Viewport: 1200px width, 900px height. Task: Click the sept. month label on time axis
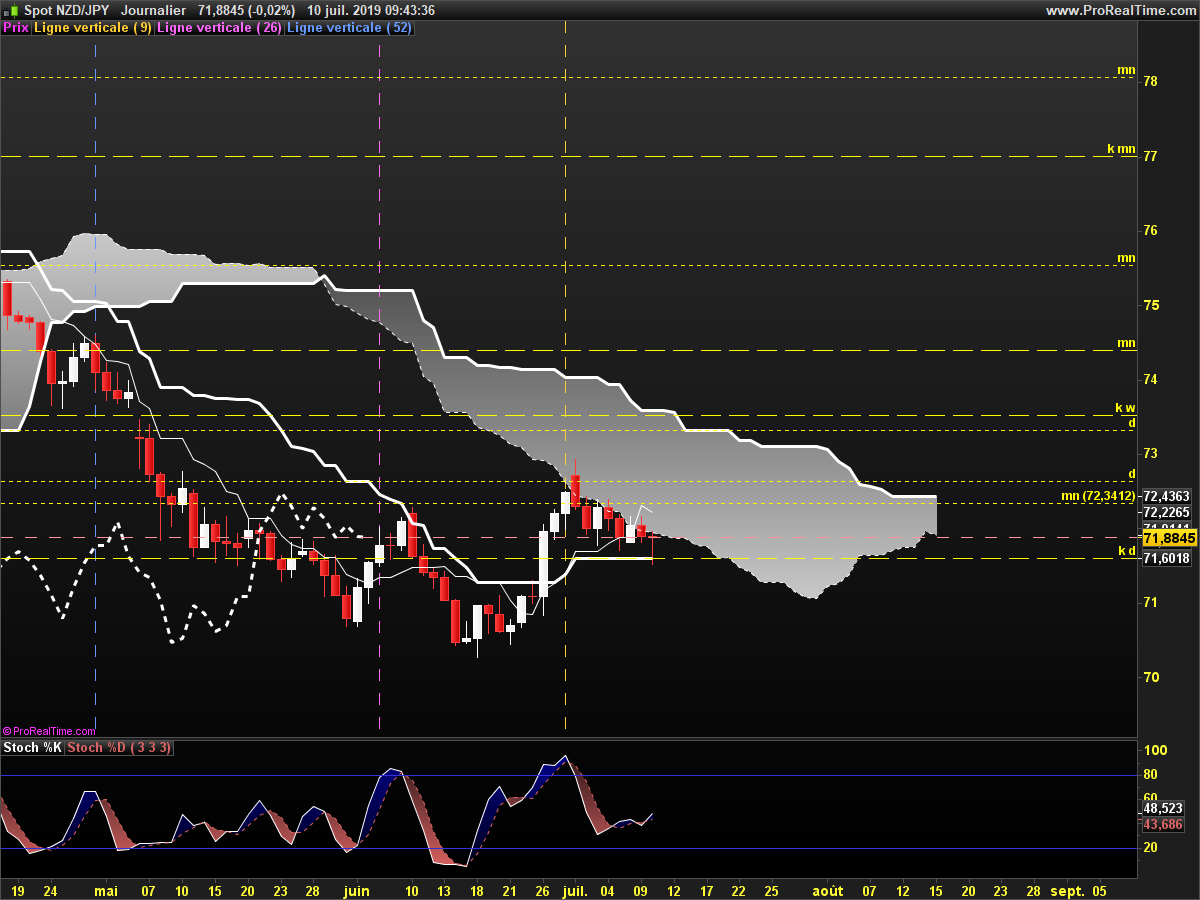click(1067, 890)
